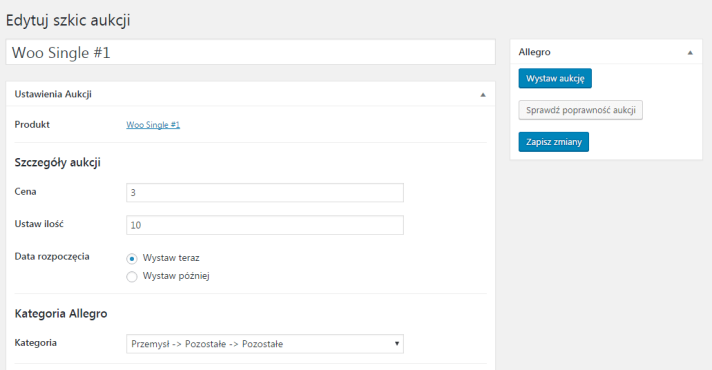Open the Kategoria dropdown
The height and width of the screenshot is (370, 712).
tap(265, 344)
